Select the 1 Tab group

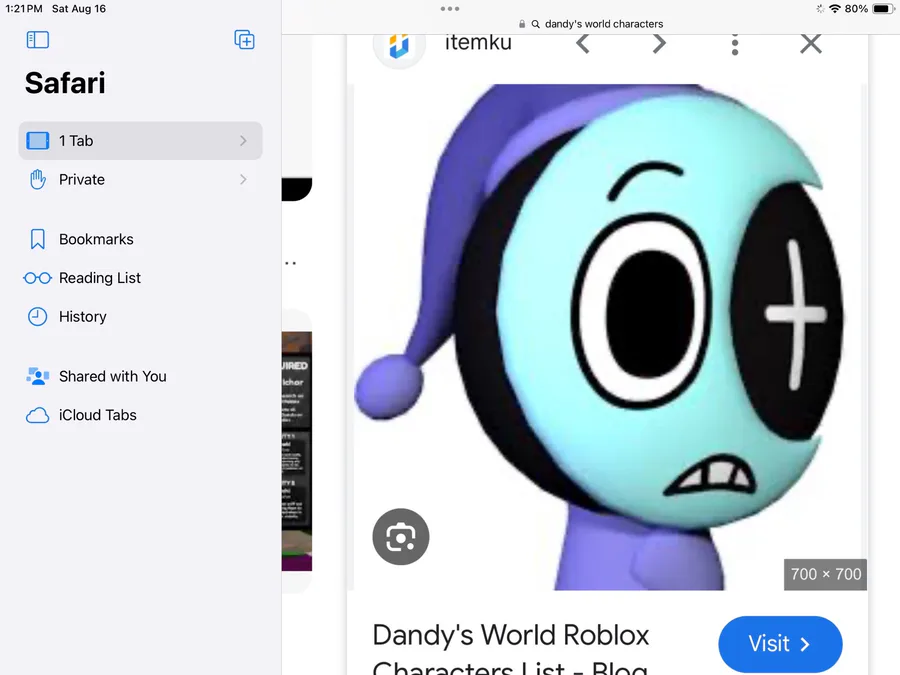141,141
